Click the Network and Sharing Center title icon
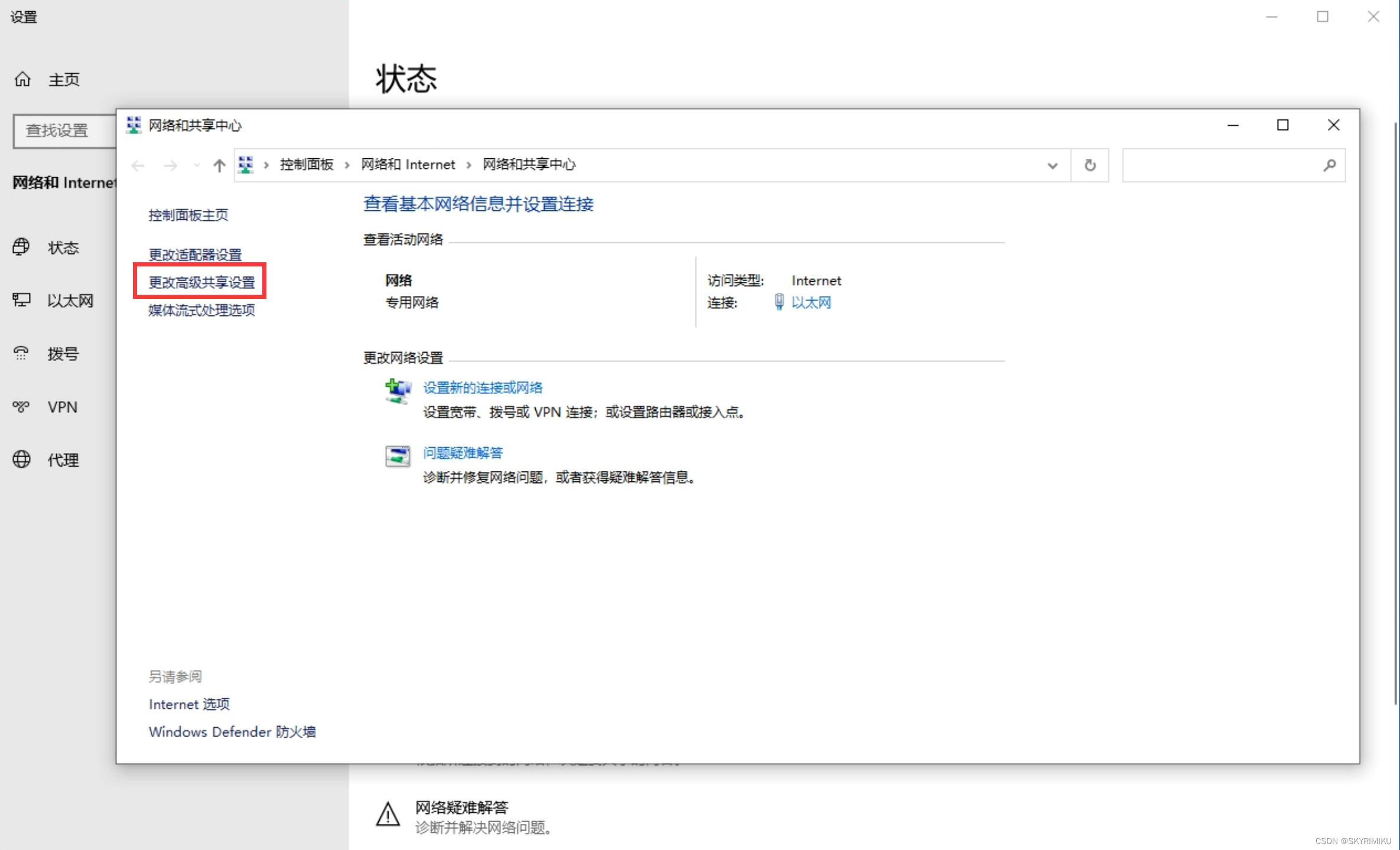 point(134,125)
